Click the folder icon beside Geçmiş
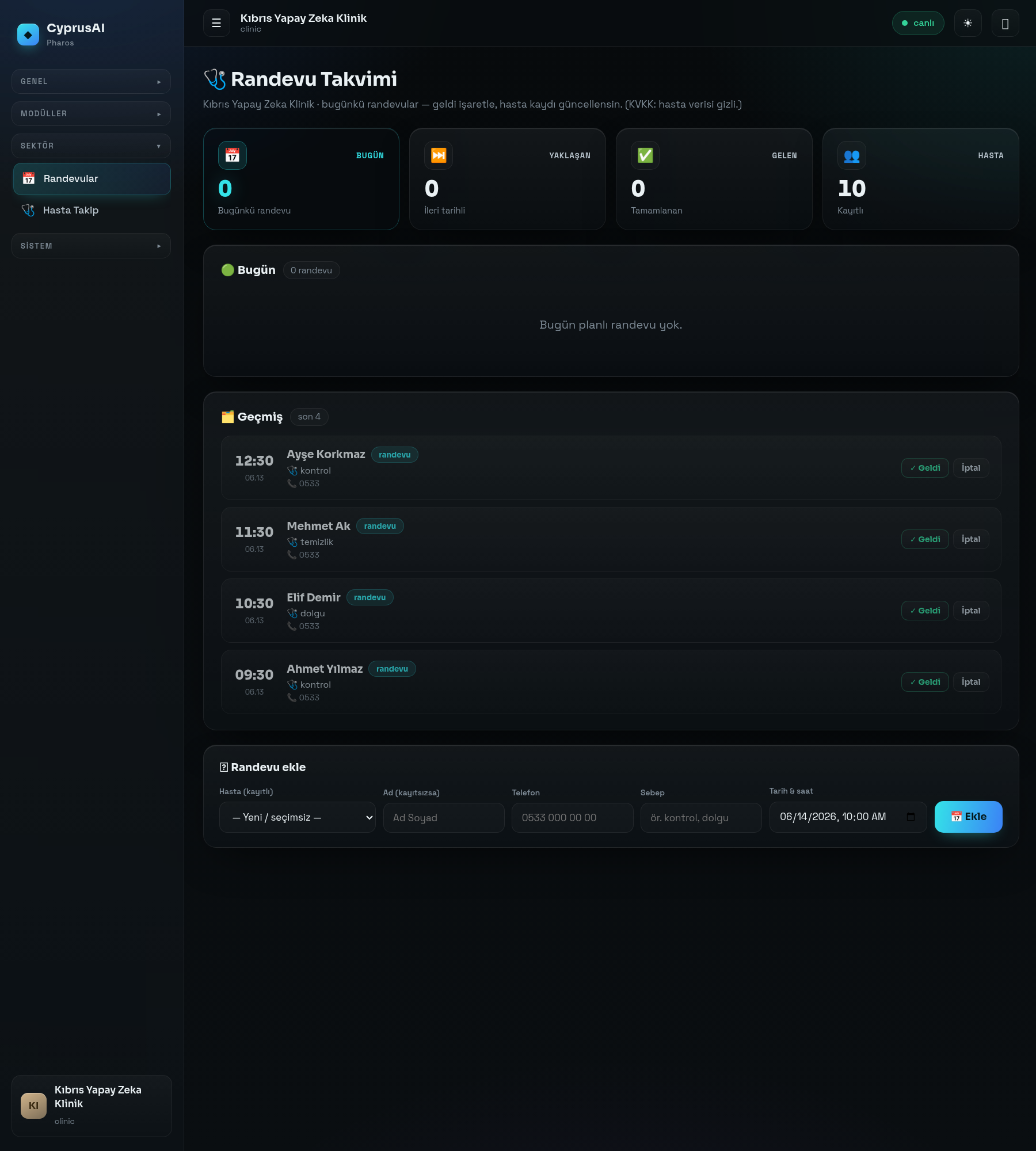This screenshot has height=1151, width=1036. click(228, 417)
